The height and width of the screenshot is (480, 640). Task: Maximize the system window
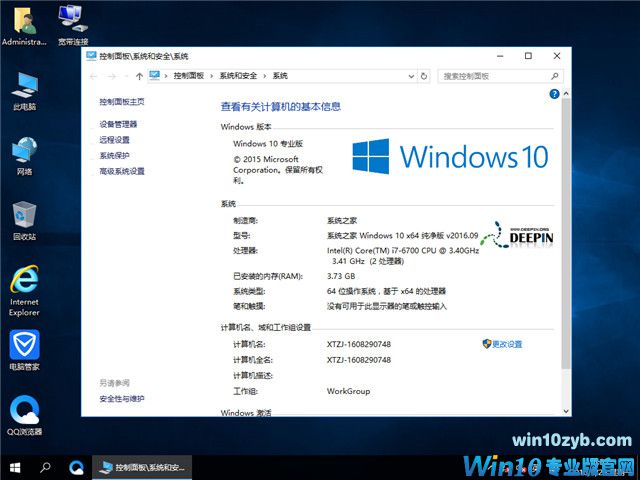528,56
